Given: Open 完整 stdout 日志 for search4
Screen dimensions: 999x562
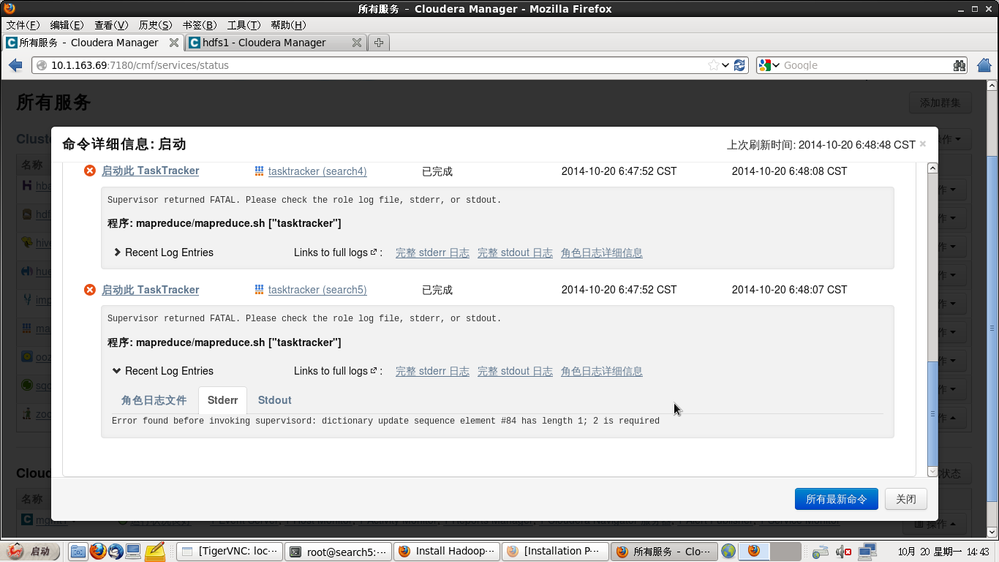Looking at the screenshot, I should 515,253.
